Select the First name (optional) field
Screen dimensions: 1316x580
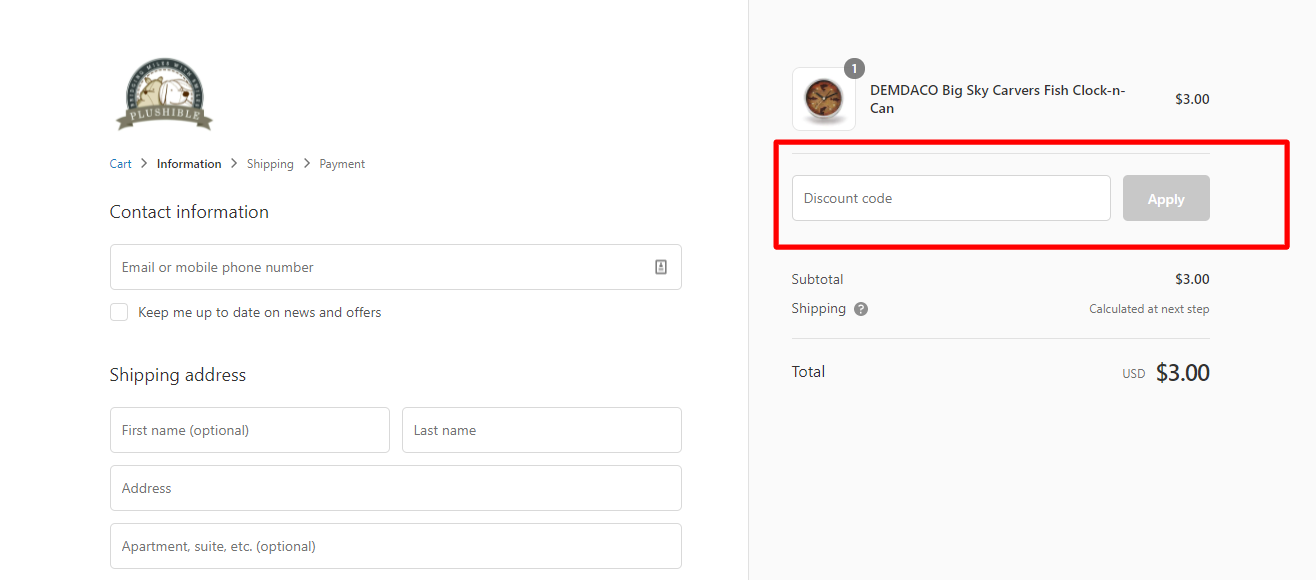(249, 429)
